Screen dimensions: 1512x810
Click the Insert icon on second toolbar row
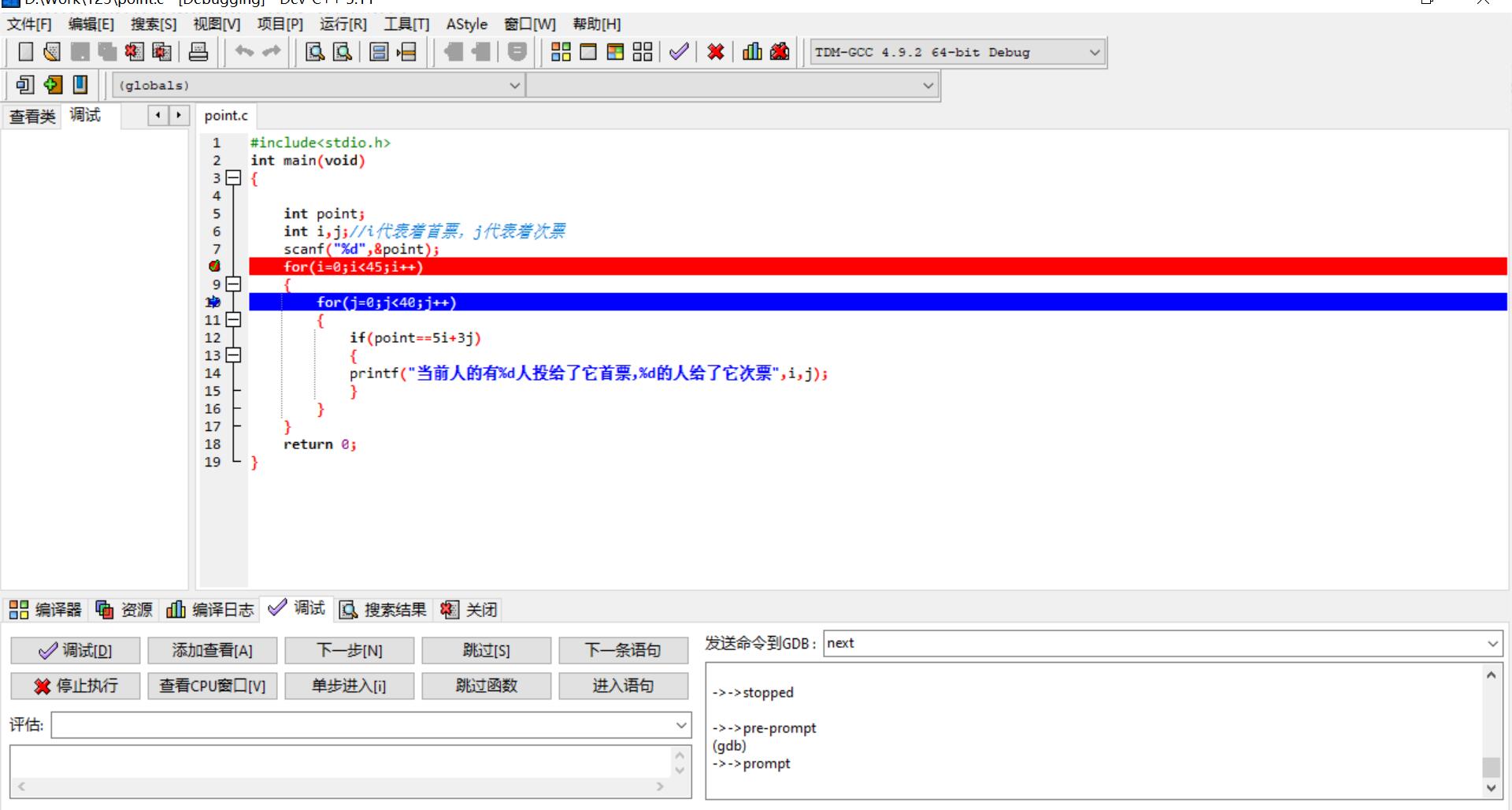coord(25,84)
